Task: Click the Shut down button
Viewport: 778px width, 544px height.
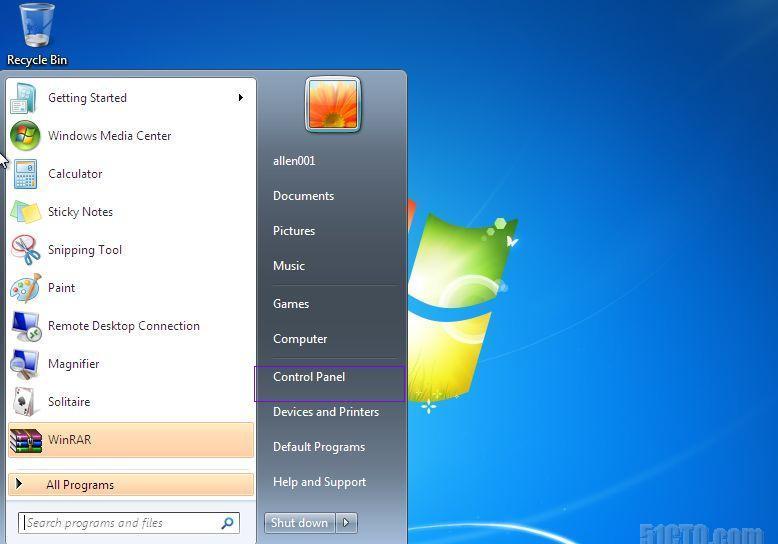Action: (300, 523)
